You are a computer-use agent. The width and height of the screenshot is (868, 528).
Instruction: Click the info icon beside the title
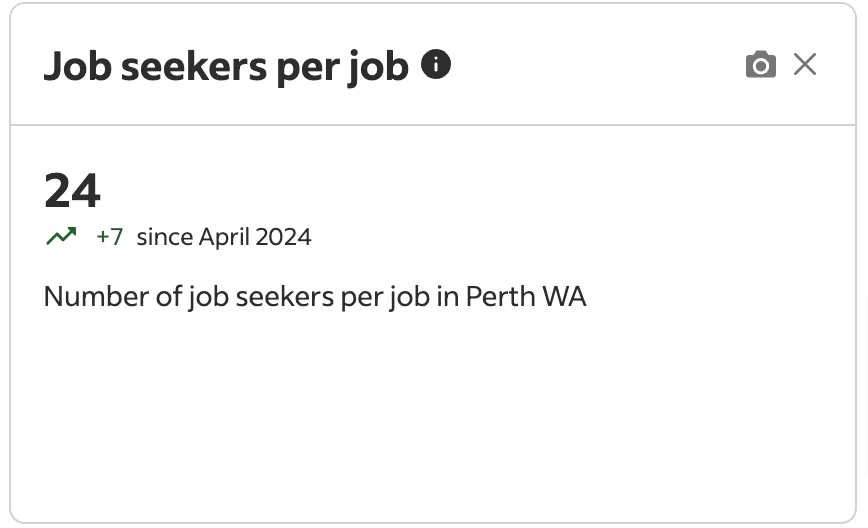click(436, 66)
